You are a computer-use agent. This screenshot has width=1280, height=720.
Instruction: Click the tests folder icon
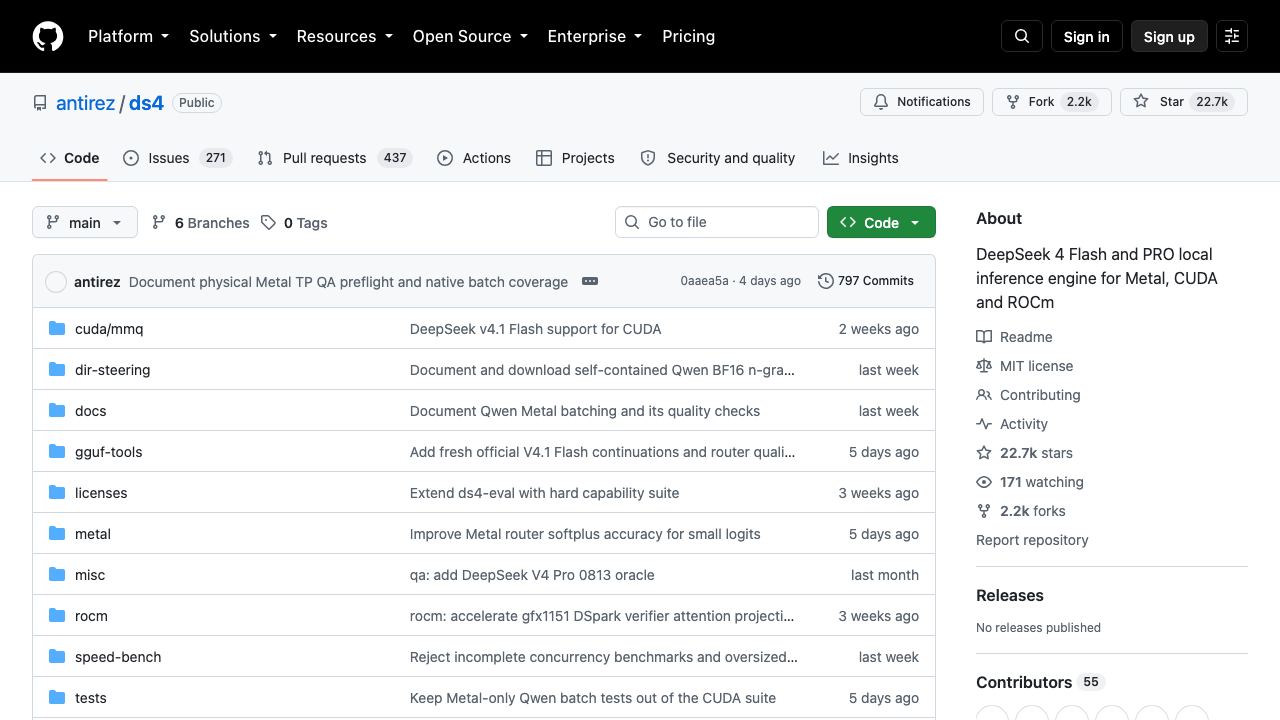click(x=57, y=697)
